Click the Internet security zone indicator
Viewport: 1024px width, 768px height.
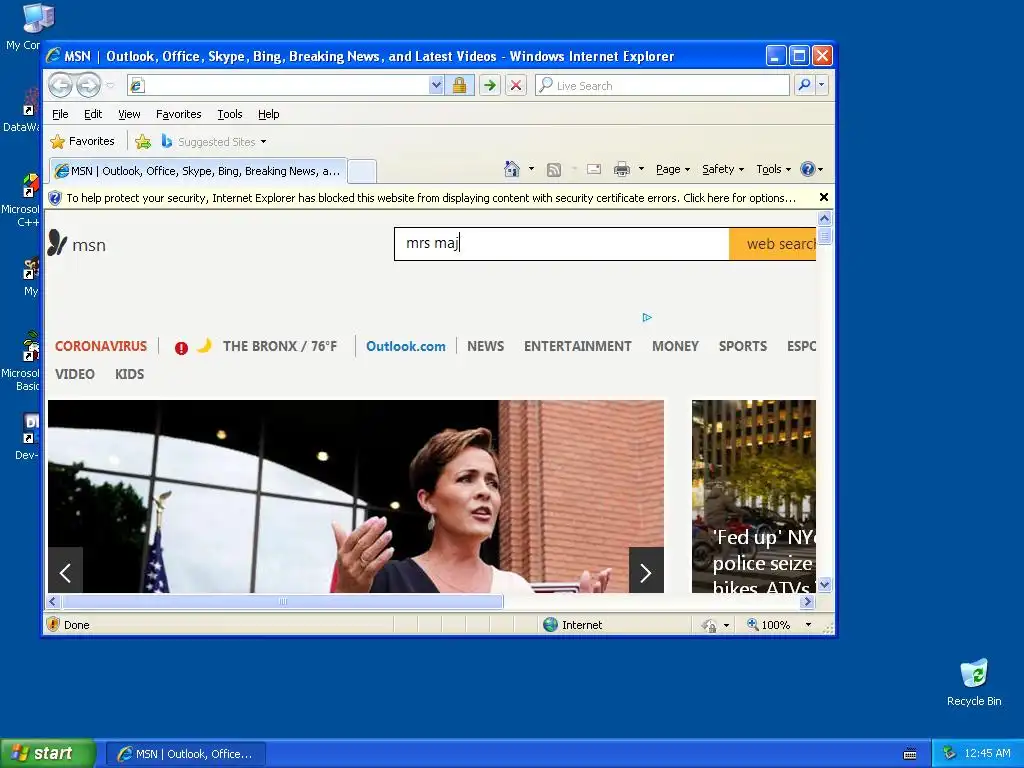[573, 625]
